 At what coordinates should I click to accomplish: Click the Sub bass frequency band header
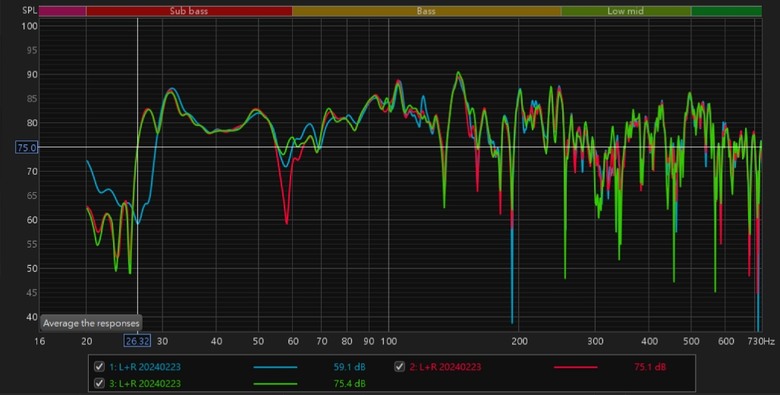189,11
